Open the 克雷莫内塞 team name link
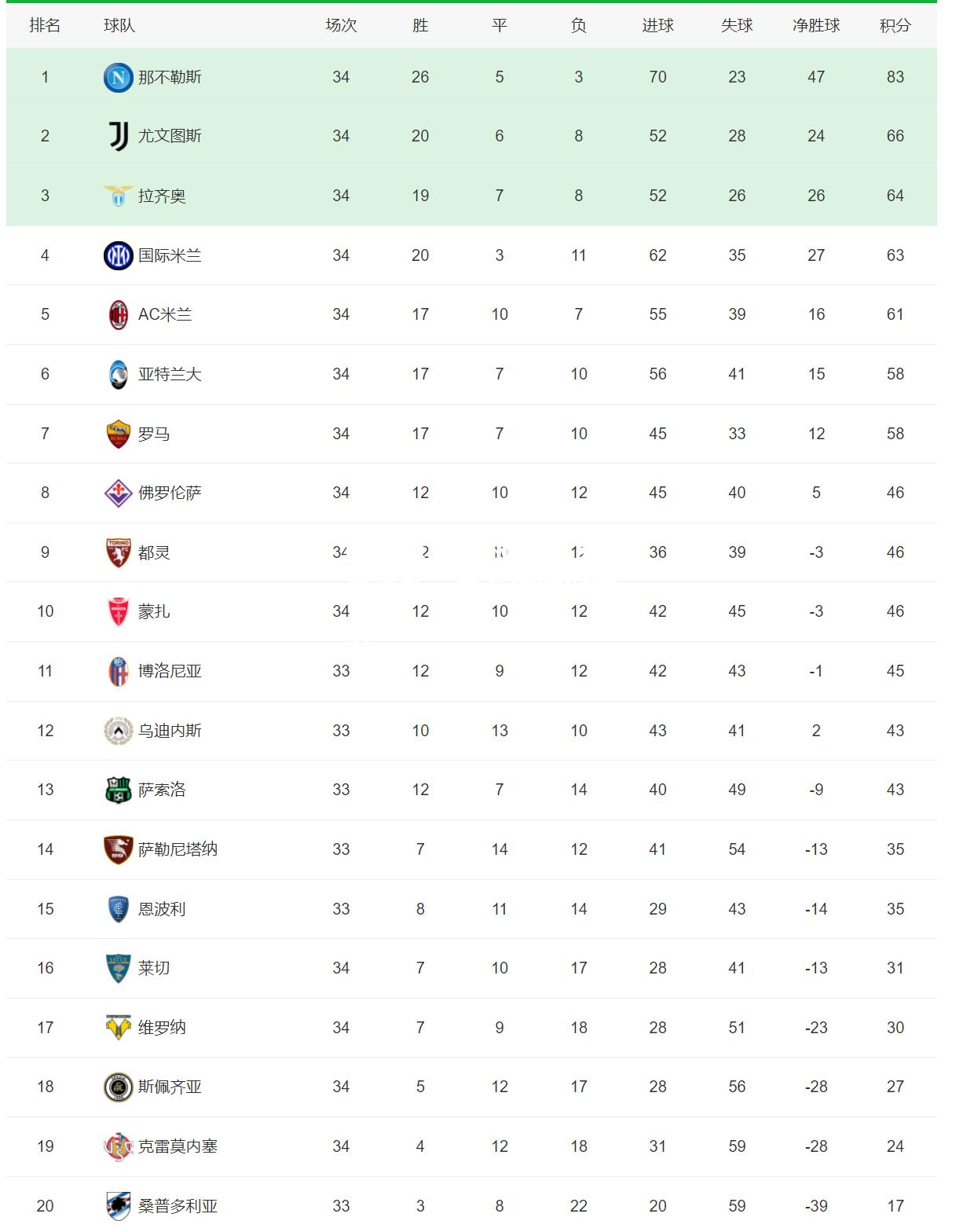This screenshot has width=963, height=1232. coord(178,1146)
